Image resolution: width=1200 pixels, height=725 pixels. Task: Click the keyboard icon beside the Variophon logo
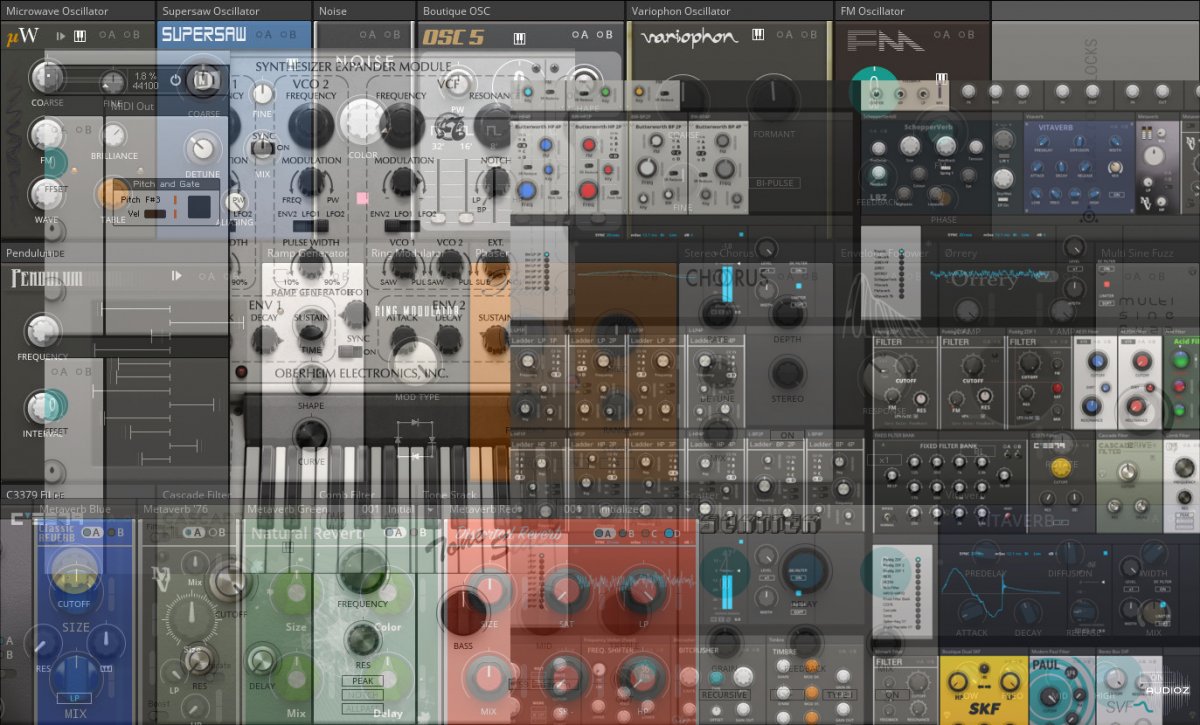[758, 35]
